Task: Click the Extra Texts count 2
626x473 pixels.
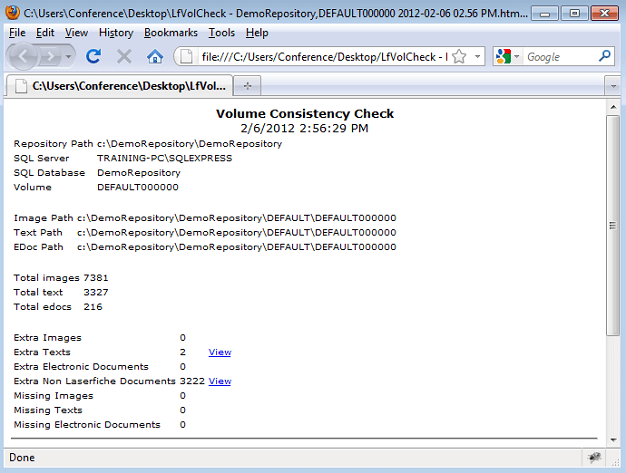Action: 182,352
